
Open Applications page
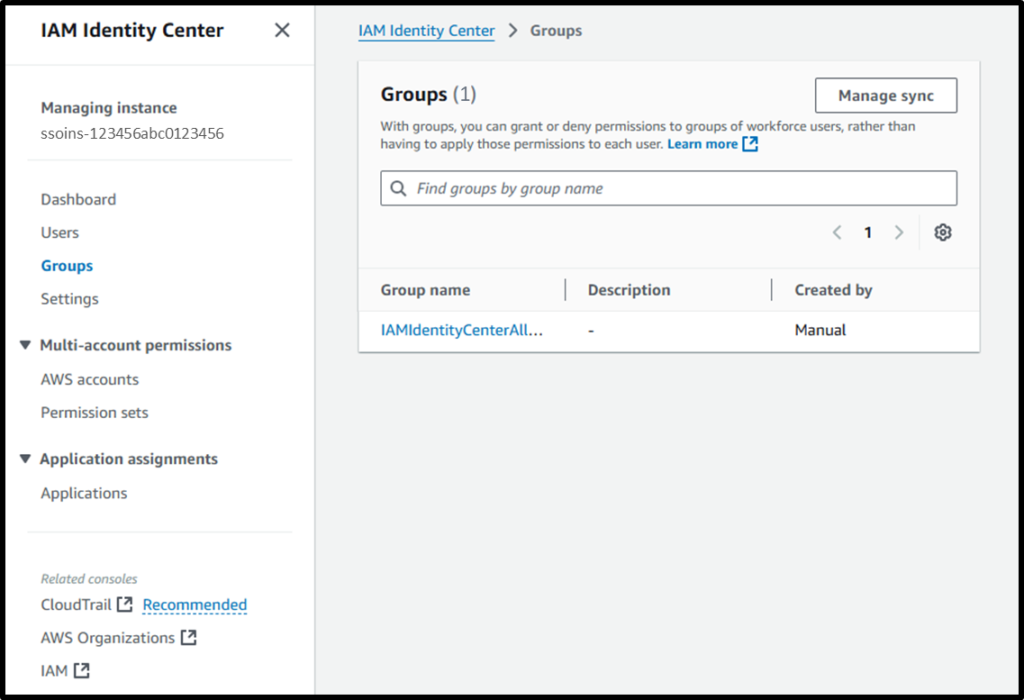84,493
